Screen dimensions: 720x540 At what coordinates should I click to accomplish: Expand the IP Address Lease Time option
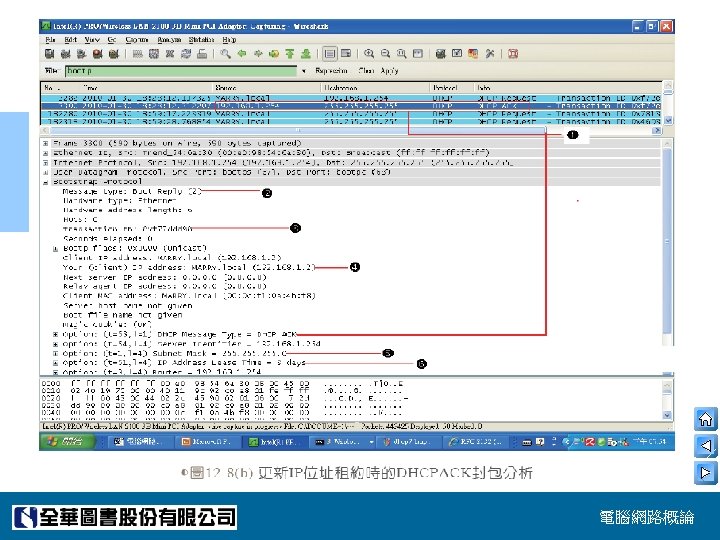click(55, 363)
